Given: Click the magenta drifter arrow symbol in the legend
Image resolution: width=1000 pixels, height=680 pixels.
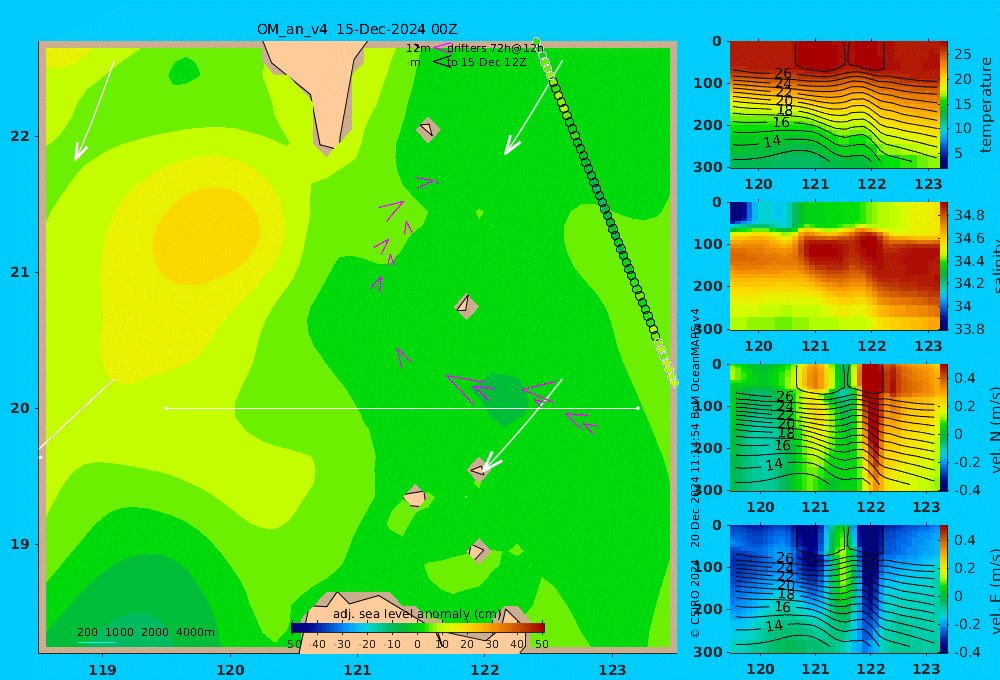Looking at the screenshot, I should coord(441,48).
